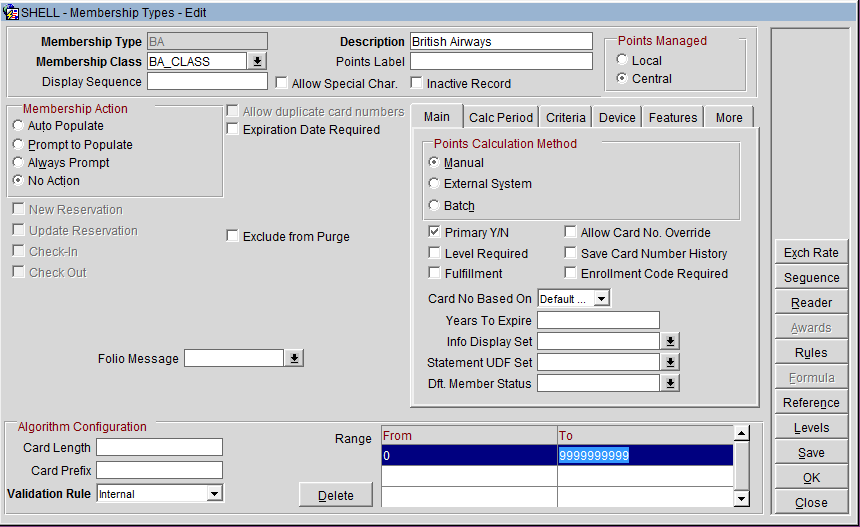Screen dimensions: 860x527
Task: Choose Batch points calculation method
Action: point(434,206)
